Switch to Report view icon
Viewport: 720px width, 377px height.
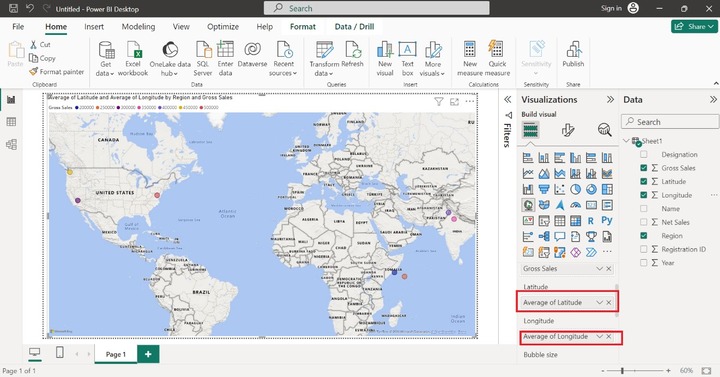click(x=11, y=100)
